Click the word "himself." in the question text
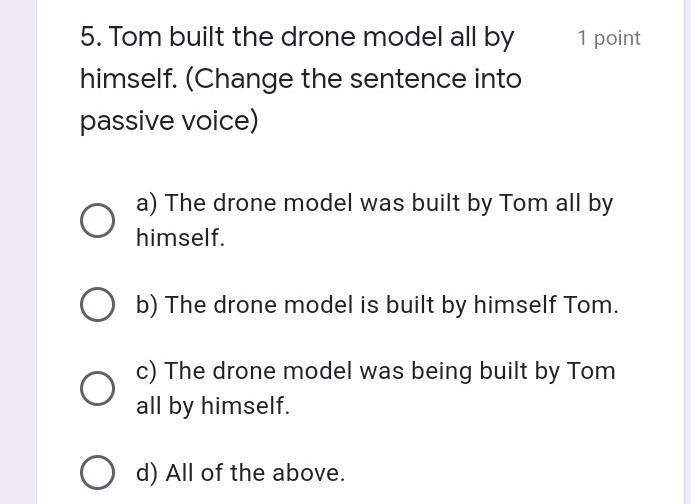 pyautogui.click(x=129, y=79)
